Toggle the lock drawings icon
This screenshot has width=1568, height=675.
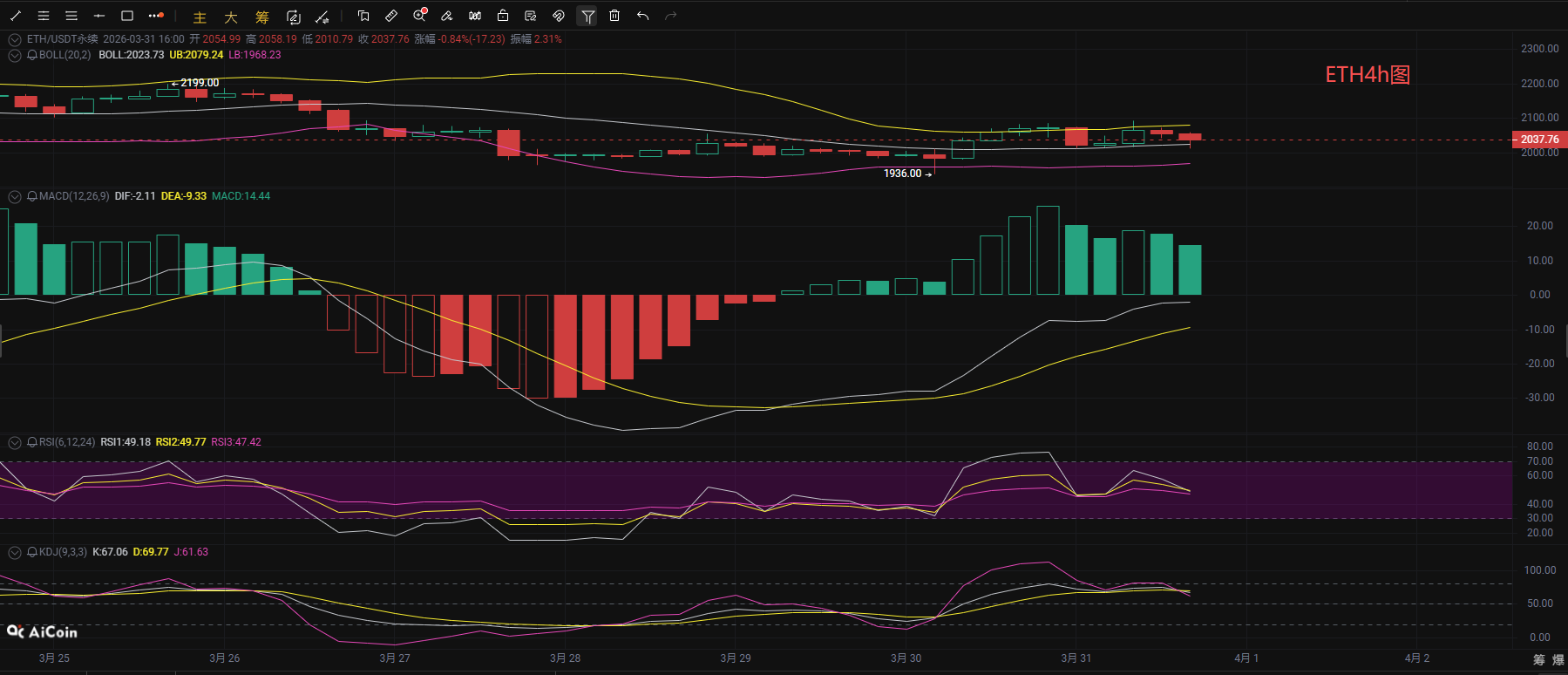click(503, 16)
